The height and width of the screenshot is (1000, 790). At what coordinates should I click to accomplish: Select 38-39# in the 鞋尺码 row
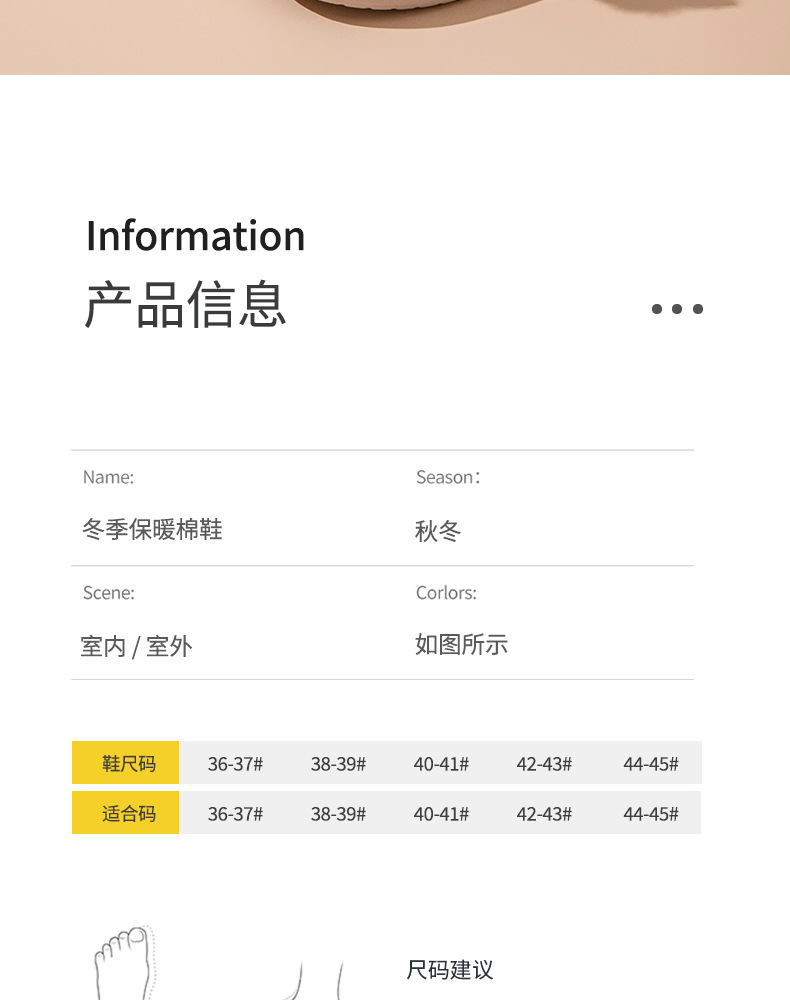click(x=338, y=764)
